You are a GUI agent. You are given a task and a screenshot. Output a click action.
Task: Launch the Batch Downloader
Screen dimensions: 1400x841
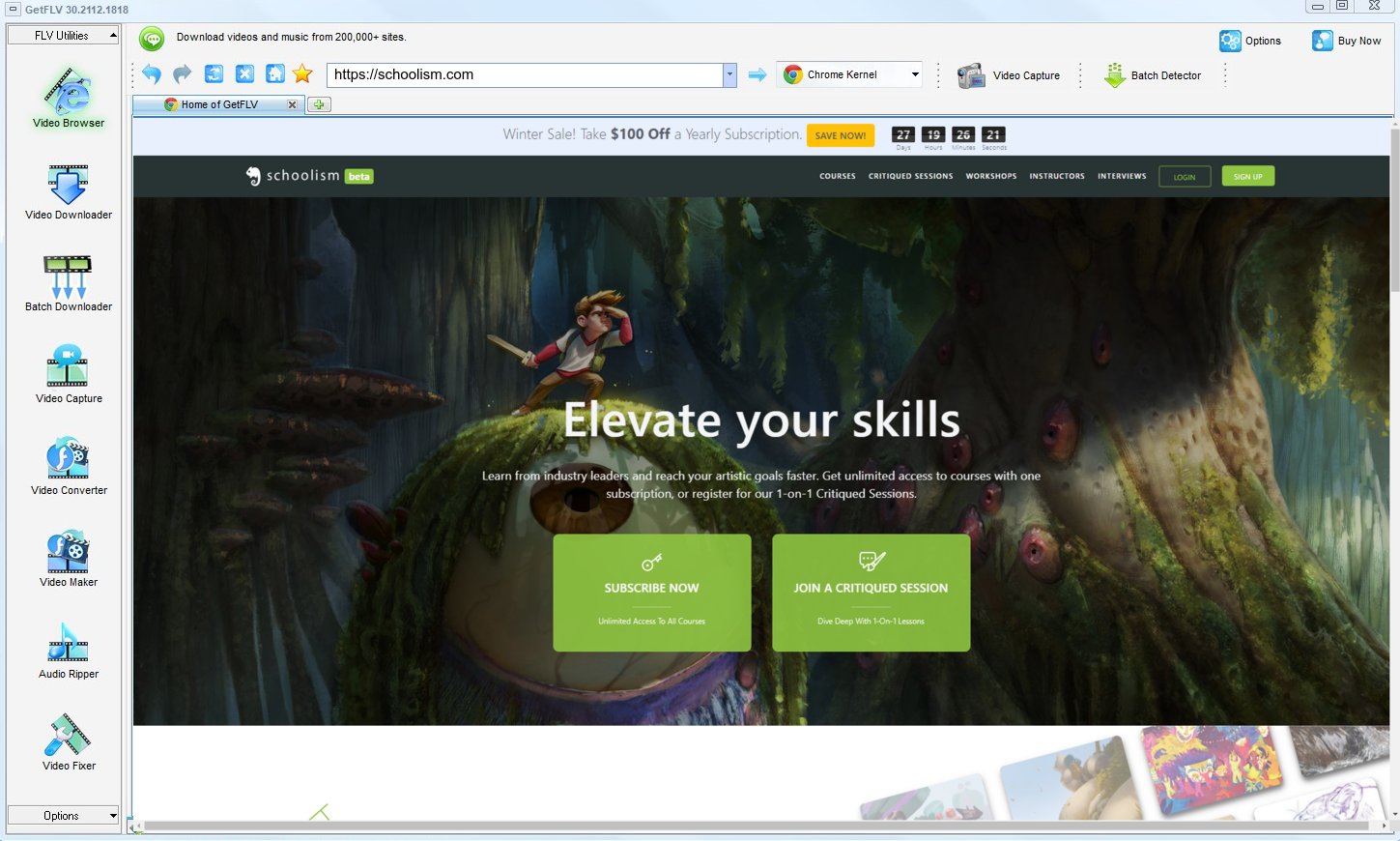click(x=69, y=283)
